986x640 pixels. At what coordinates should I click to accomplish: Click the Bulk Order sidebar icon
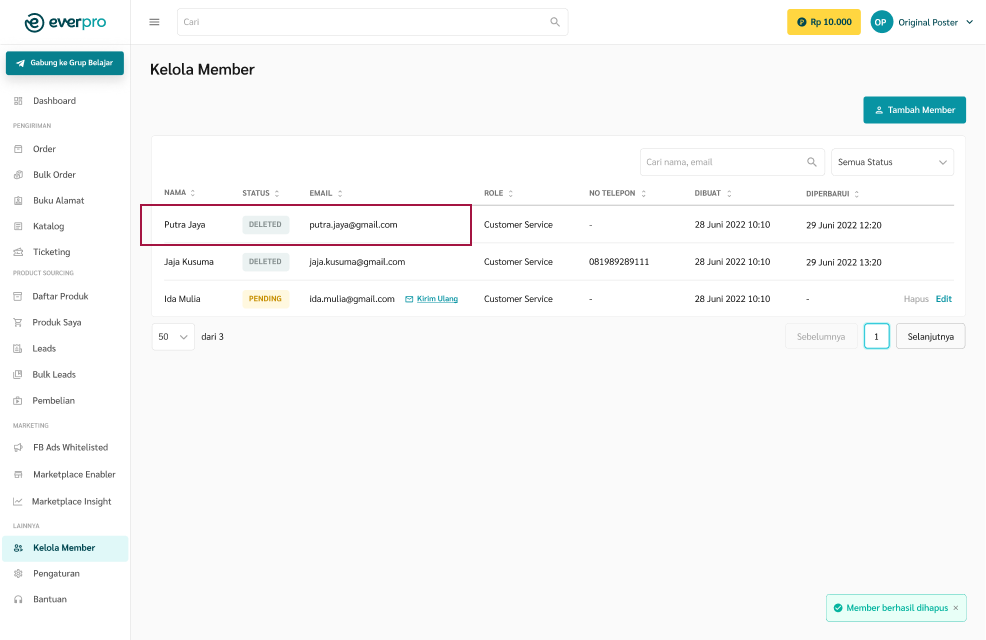pyautogui.click(x=18, y=175)
